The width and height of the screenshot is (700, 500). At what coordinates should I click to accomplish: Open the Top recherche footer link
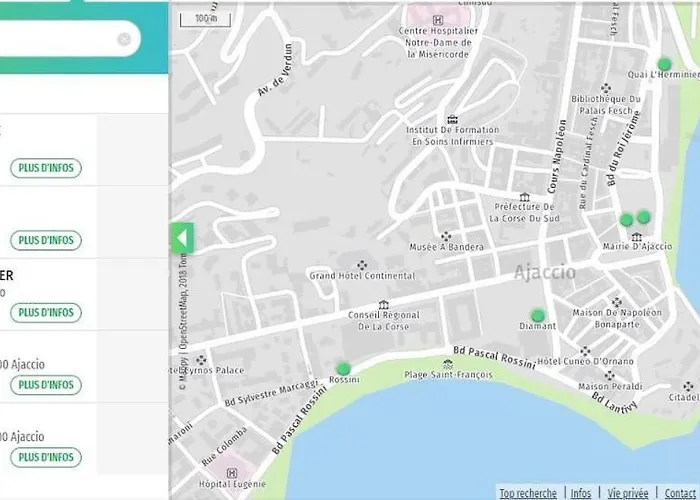(528, 493)
